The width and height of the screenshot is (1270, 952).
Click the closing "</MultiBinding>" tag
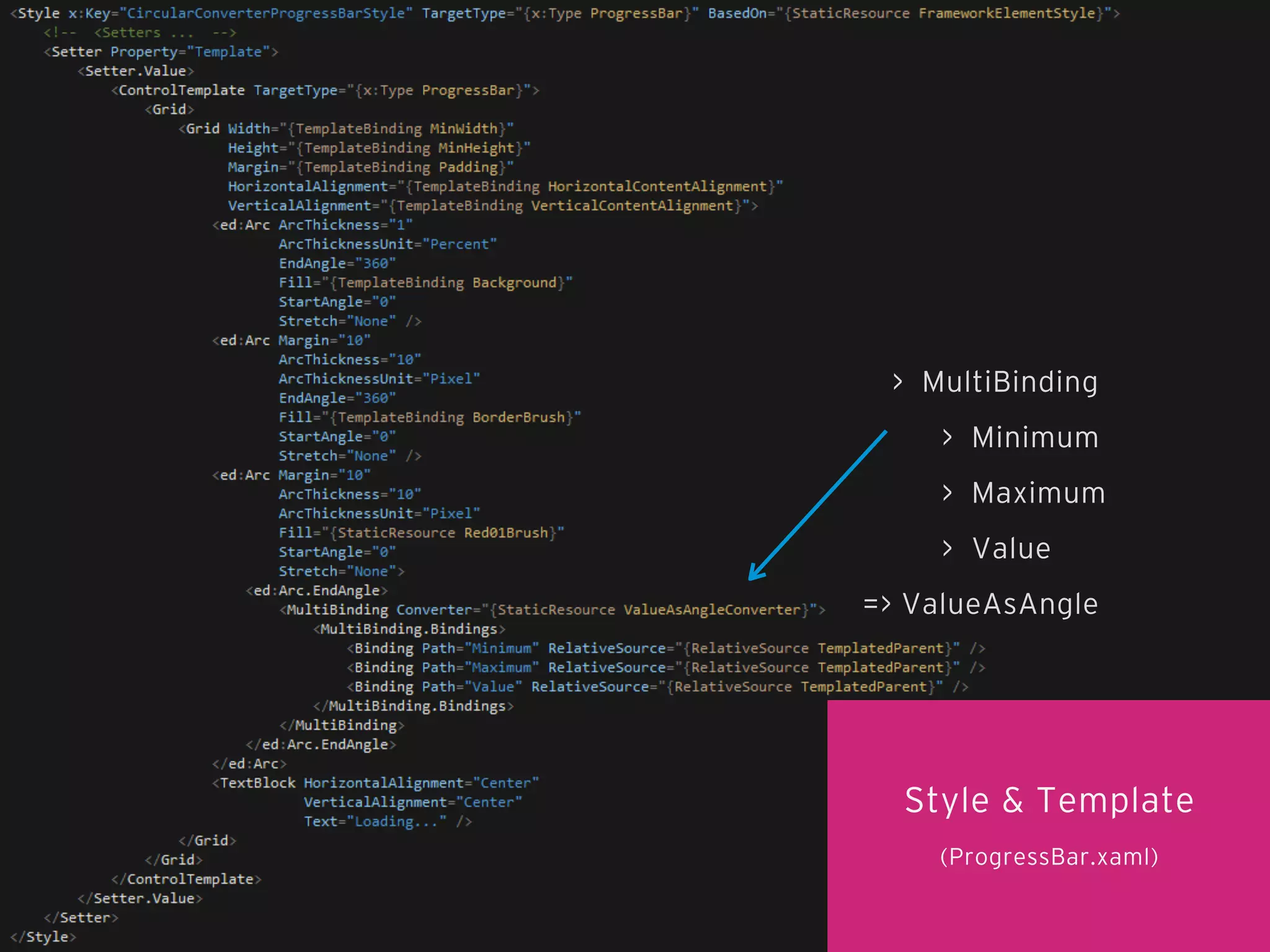[x=342, y=725]
